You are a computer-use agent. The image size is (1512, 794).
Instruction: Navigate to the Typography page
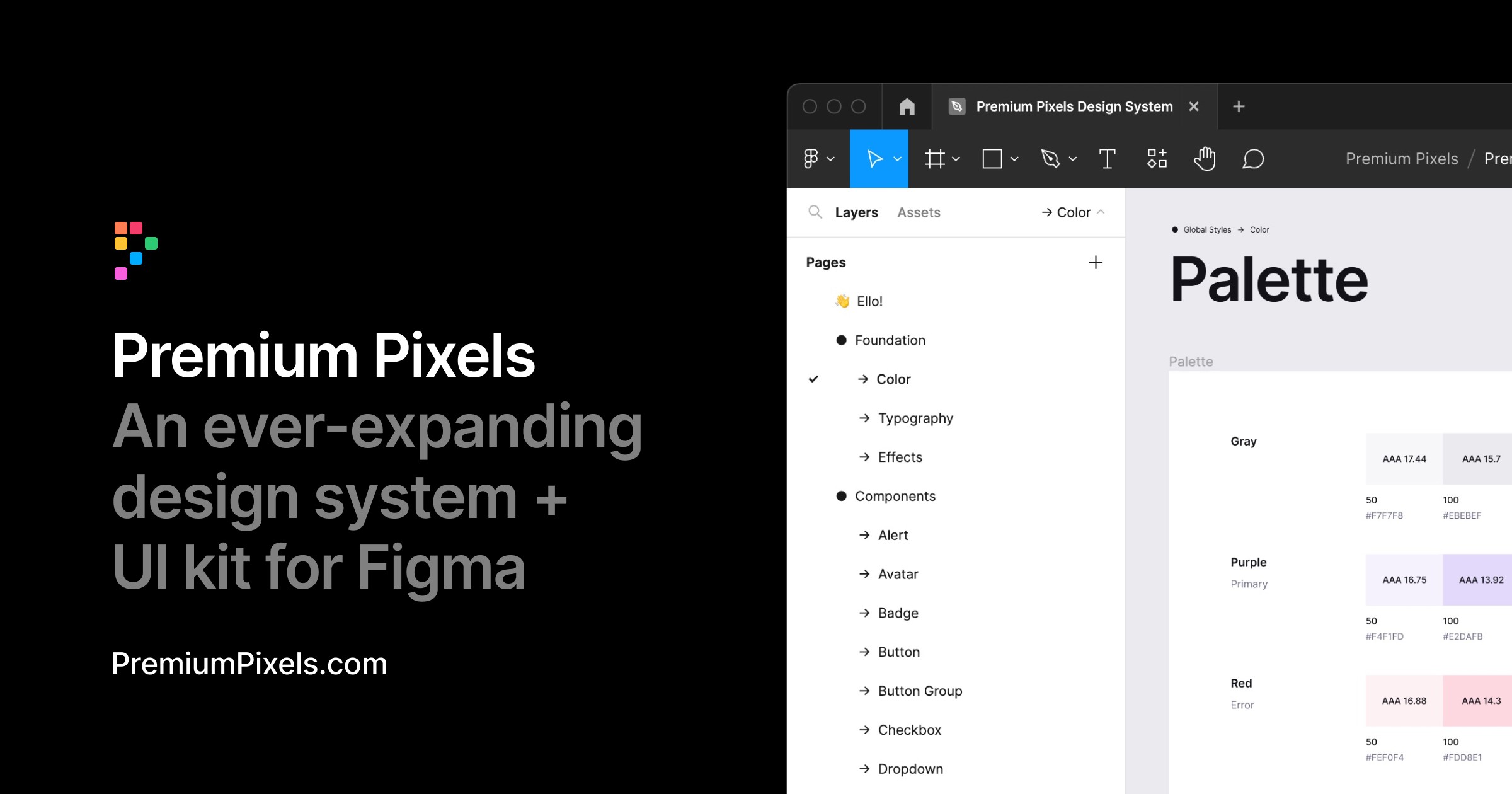coord(916,418)
